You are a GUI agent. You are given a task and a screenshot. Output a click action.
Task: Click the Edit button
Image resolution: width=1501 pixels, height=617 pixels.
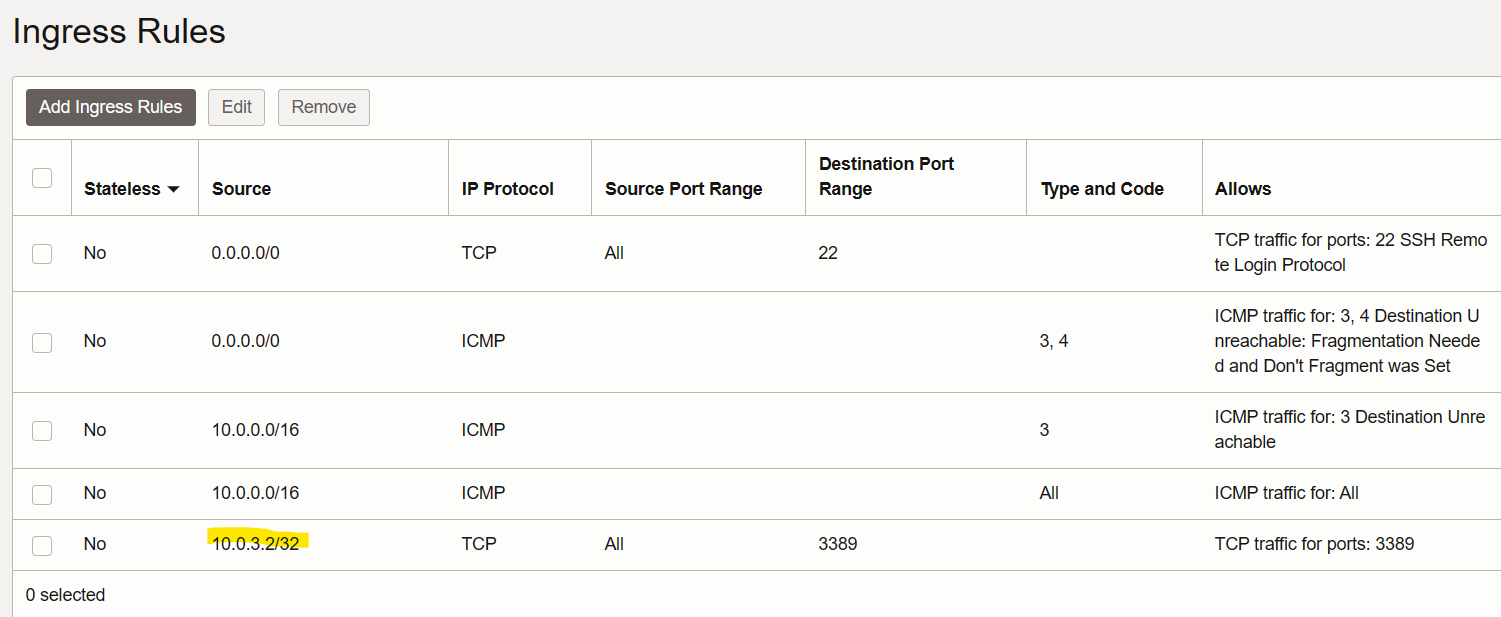[236, 107]
